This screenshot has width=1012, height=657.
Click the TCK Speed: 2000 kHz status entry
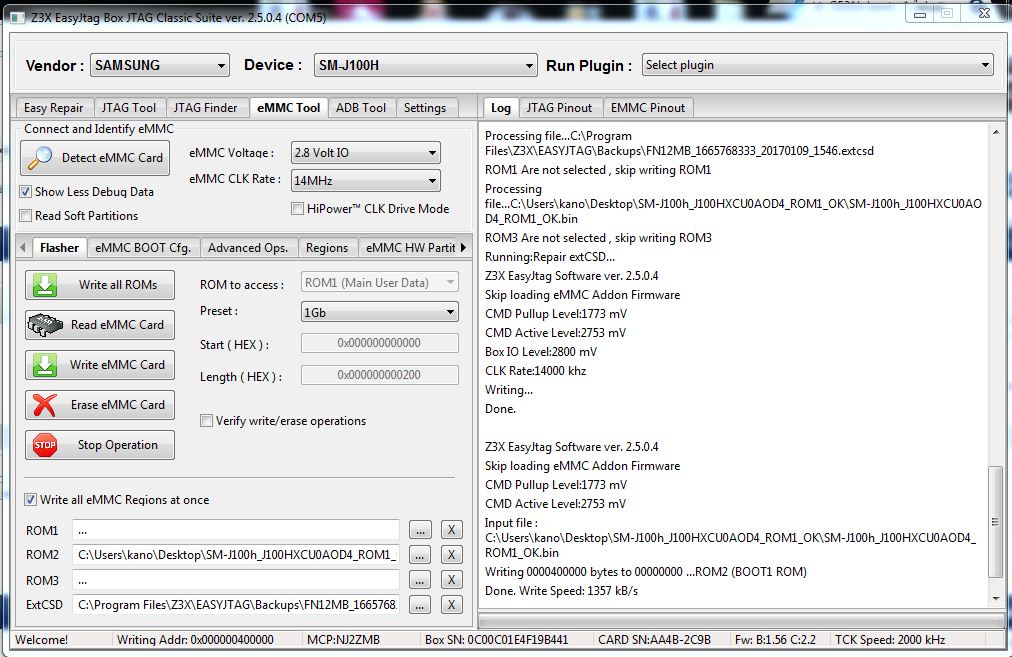[x=890, y=640]
